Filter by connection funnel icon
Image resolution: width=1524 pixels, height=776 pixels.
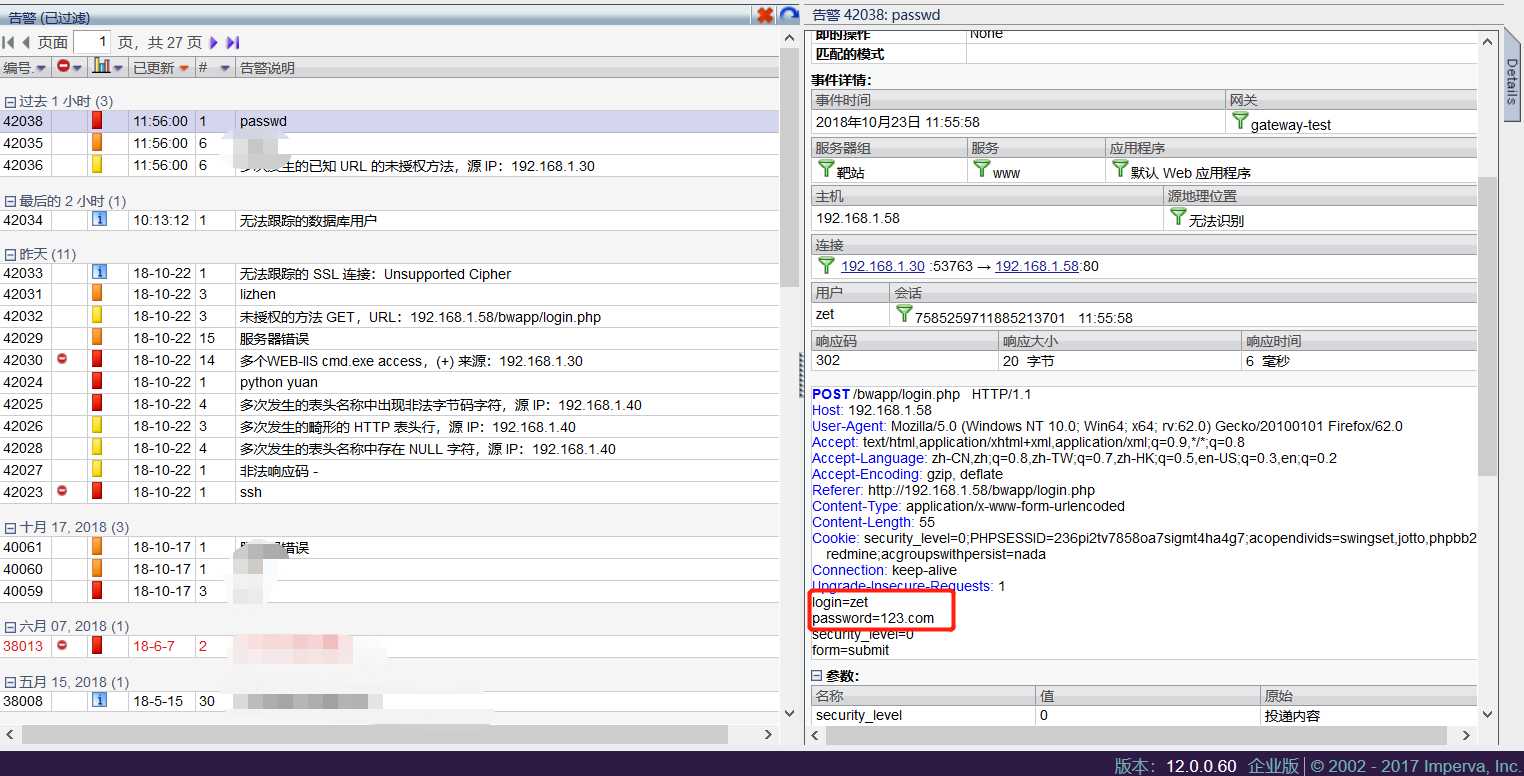pyautogui.click(x=826, y=265)
